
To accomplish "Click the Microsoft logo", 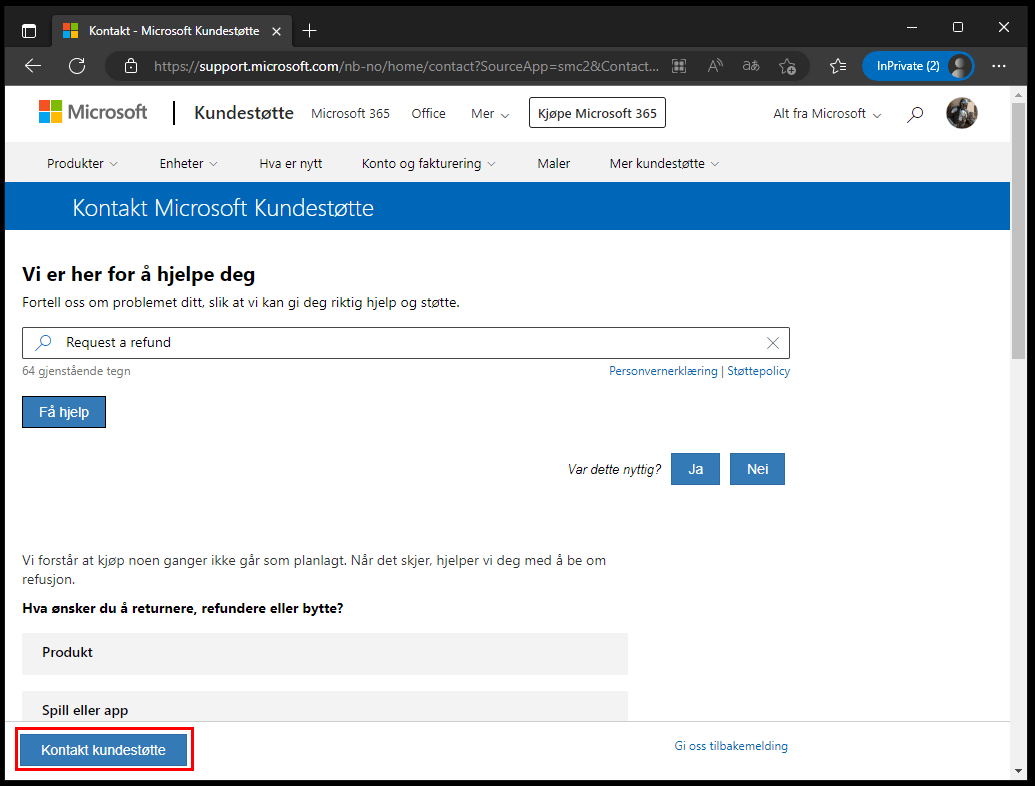I will click(x=93, y=112).
